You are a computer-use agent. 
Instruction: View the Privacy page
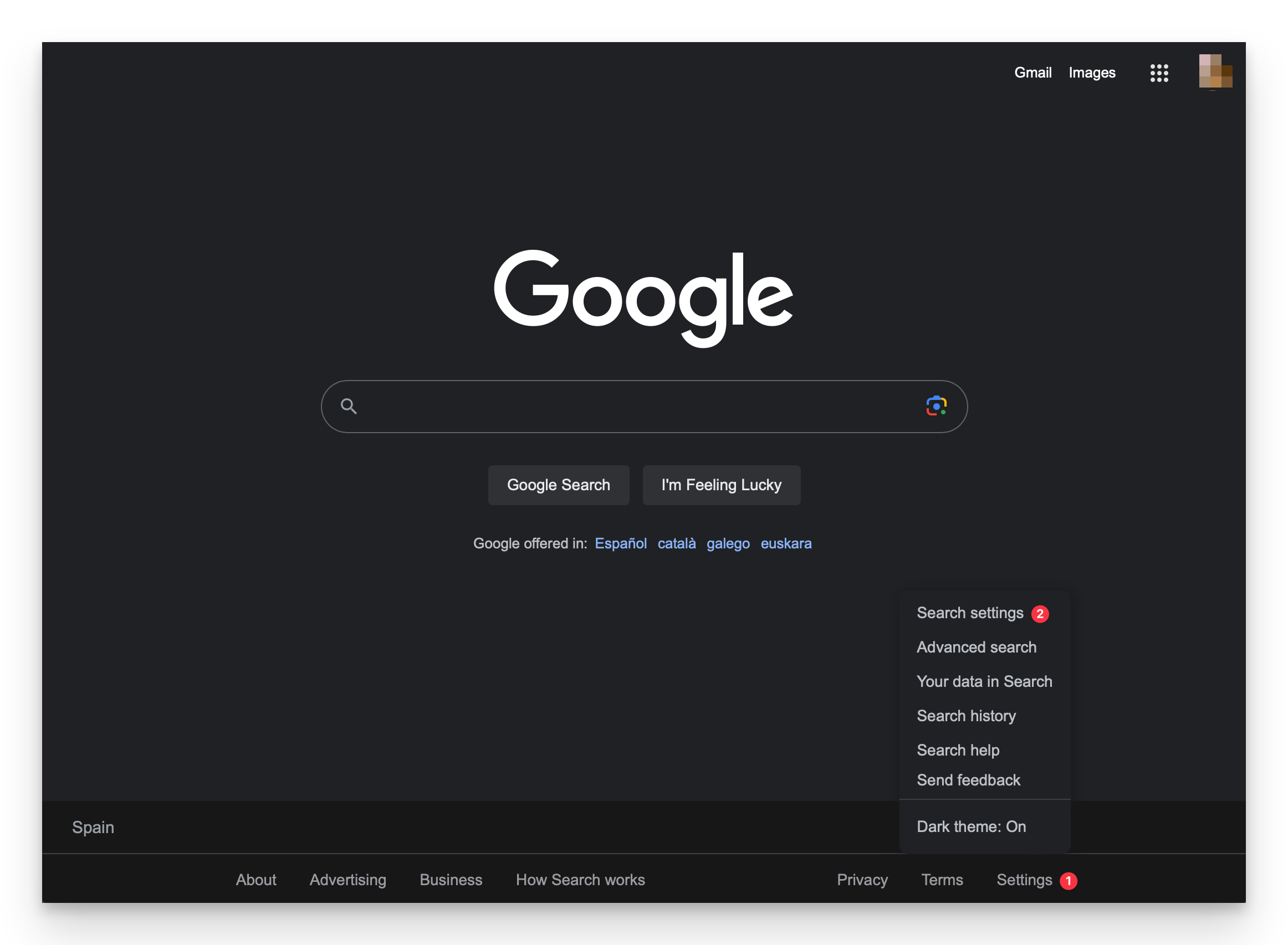[x=862, y=880]
